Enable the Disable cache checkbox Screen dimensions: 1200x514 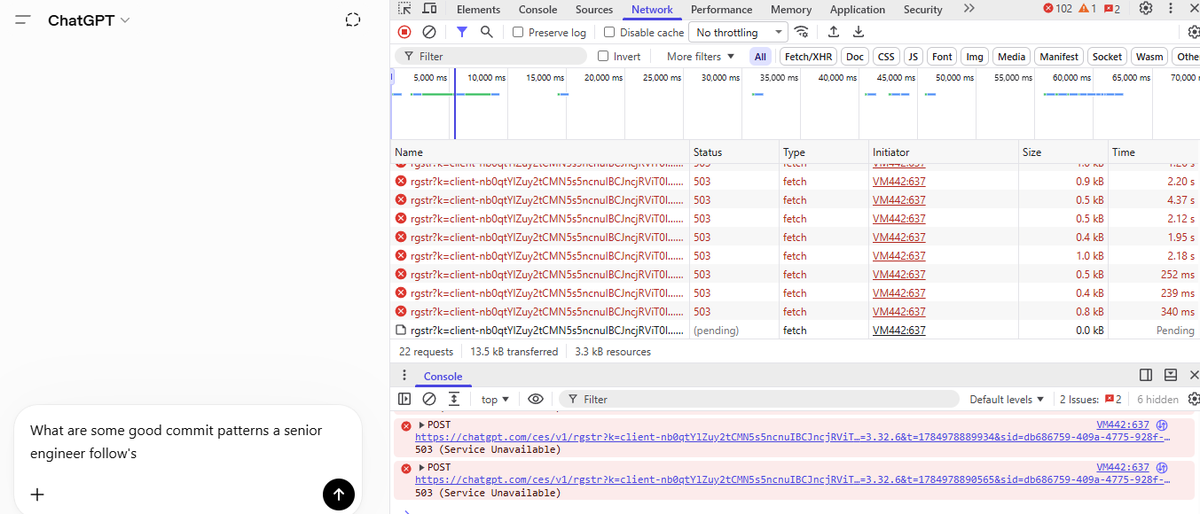pyautogui.click(x=610, y=32)
